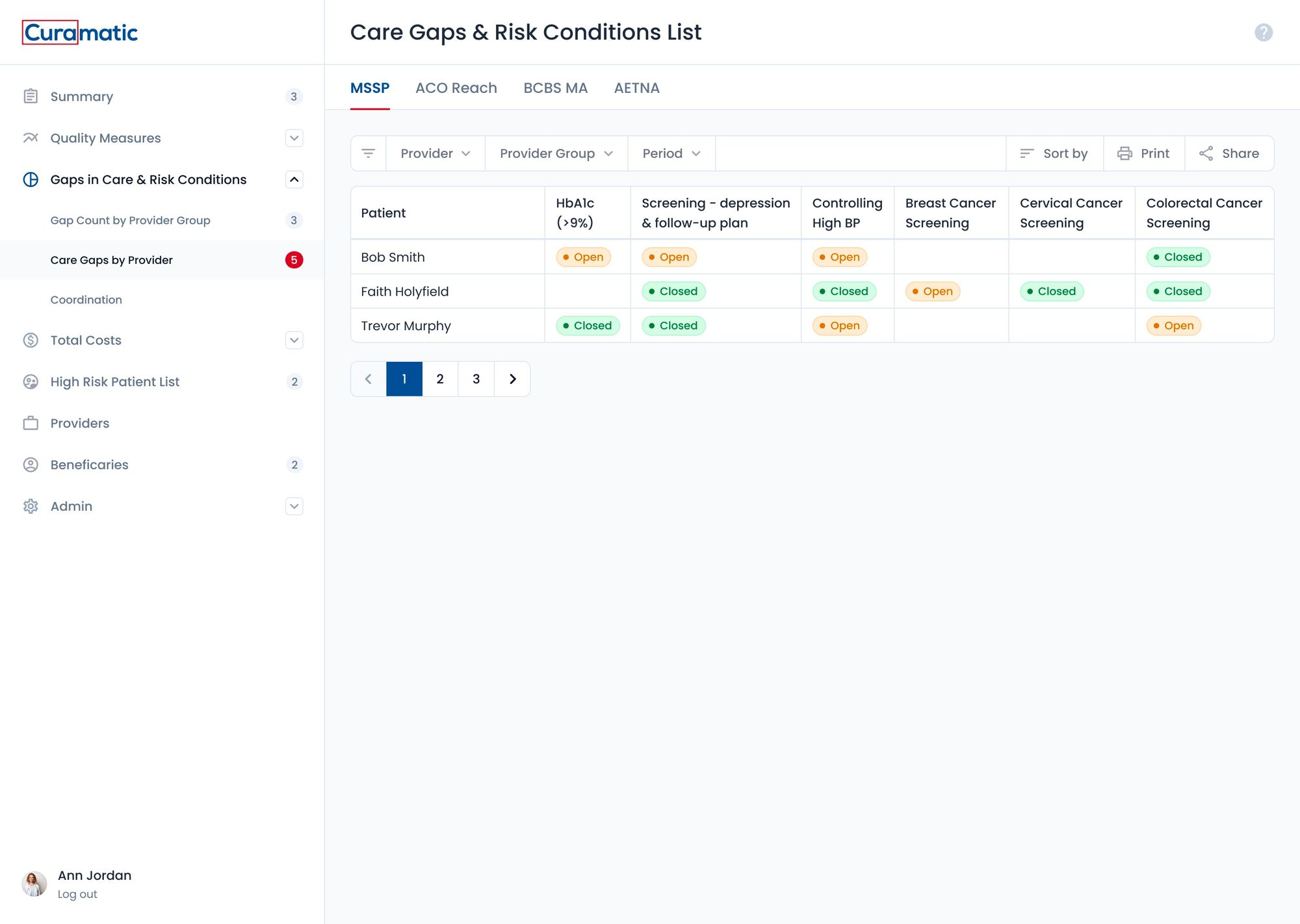1300x924 pixels.
Task: Switch to the ACO Reach tab
Action: (x=456, y=88)
